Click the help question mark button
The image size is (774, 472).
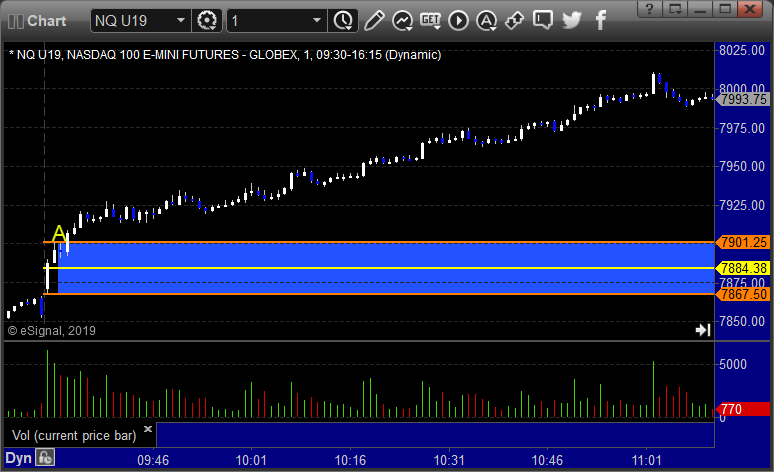point(650,9)
